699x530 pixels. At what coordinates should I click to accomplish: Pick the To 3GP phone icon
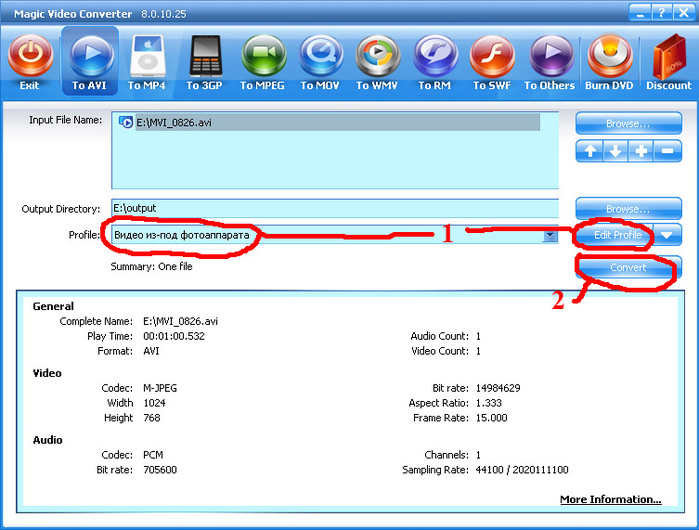point(206,56)
